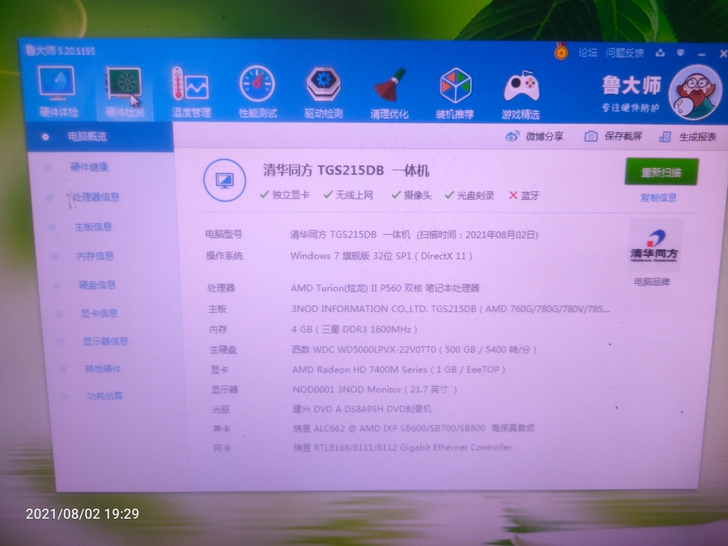Select 硬件健康 sidebar item
Viewport: 728px width, 546px height.
point(89,167)
